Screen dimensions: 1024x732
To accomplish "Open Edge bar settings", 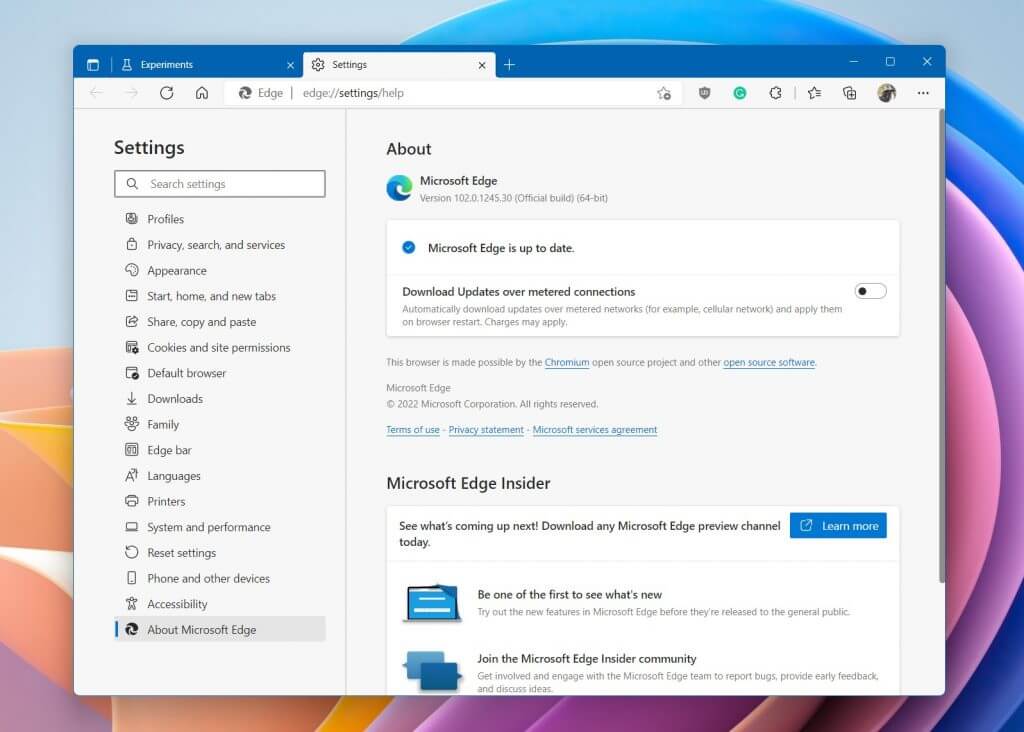I will pos(219,450).
